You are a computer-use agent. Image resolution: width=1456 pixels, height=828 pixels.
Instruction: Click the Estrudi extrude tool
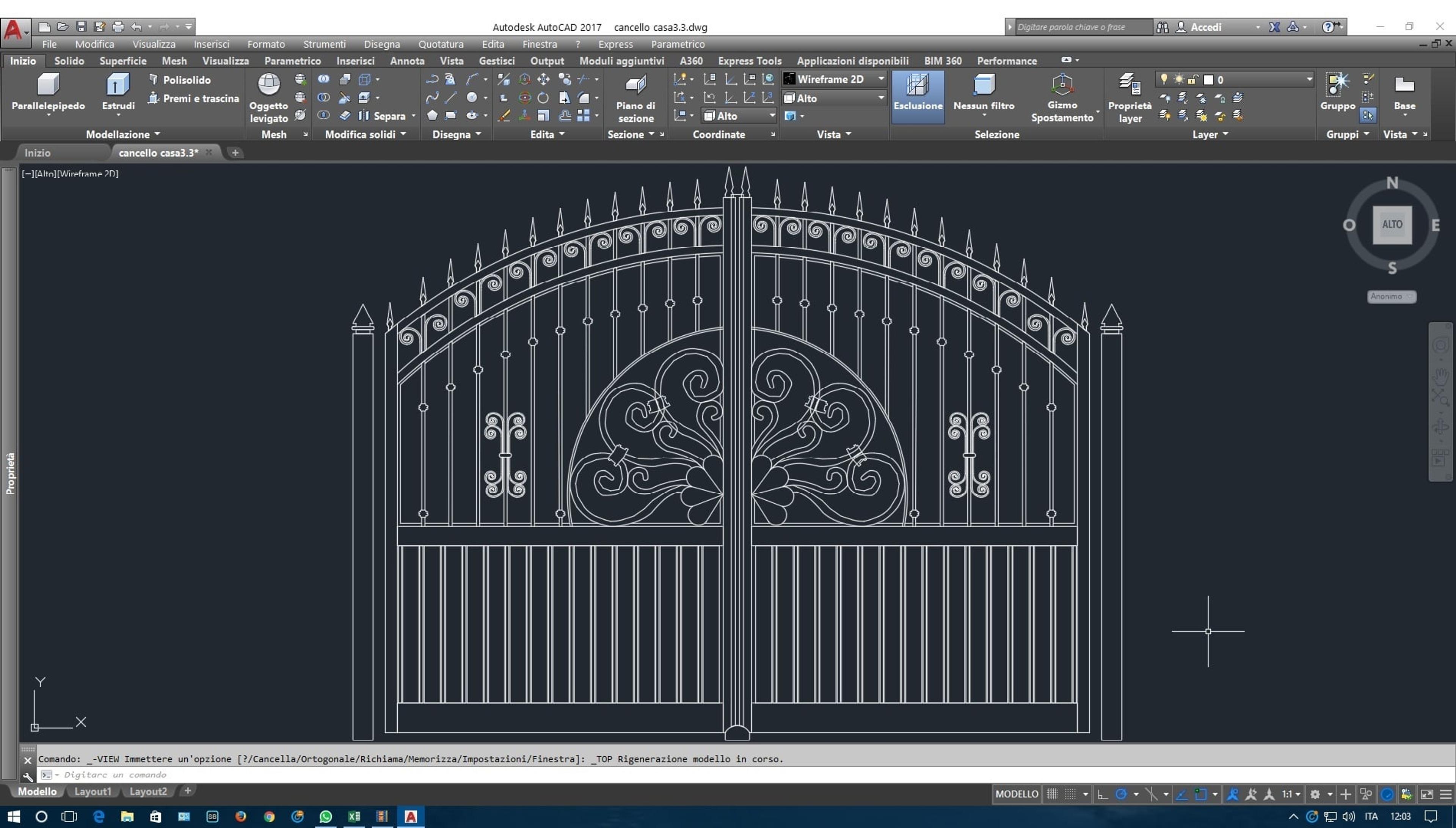click(118, 92)
